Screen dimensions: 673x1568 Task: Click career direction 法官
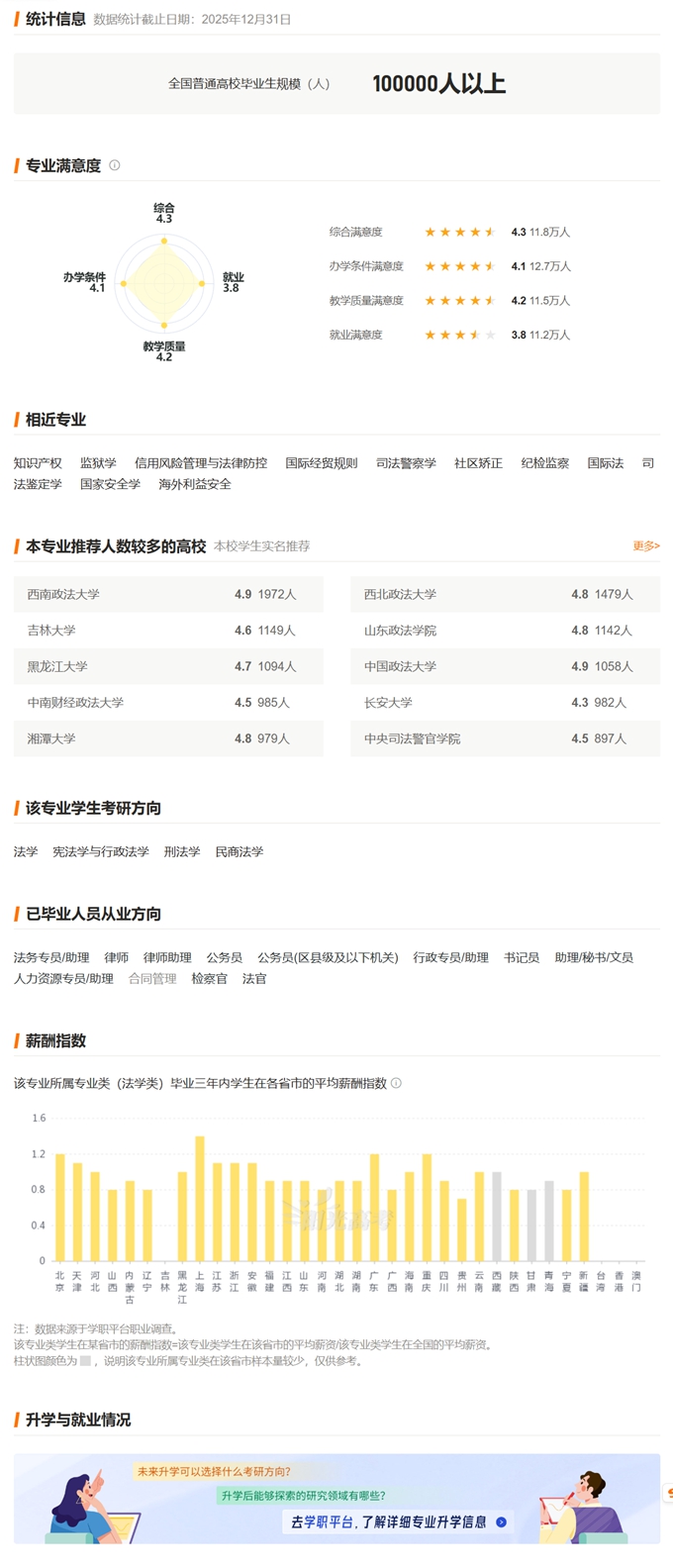pos(254,979)
